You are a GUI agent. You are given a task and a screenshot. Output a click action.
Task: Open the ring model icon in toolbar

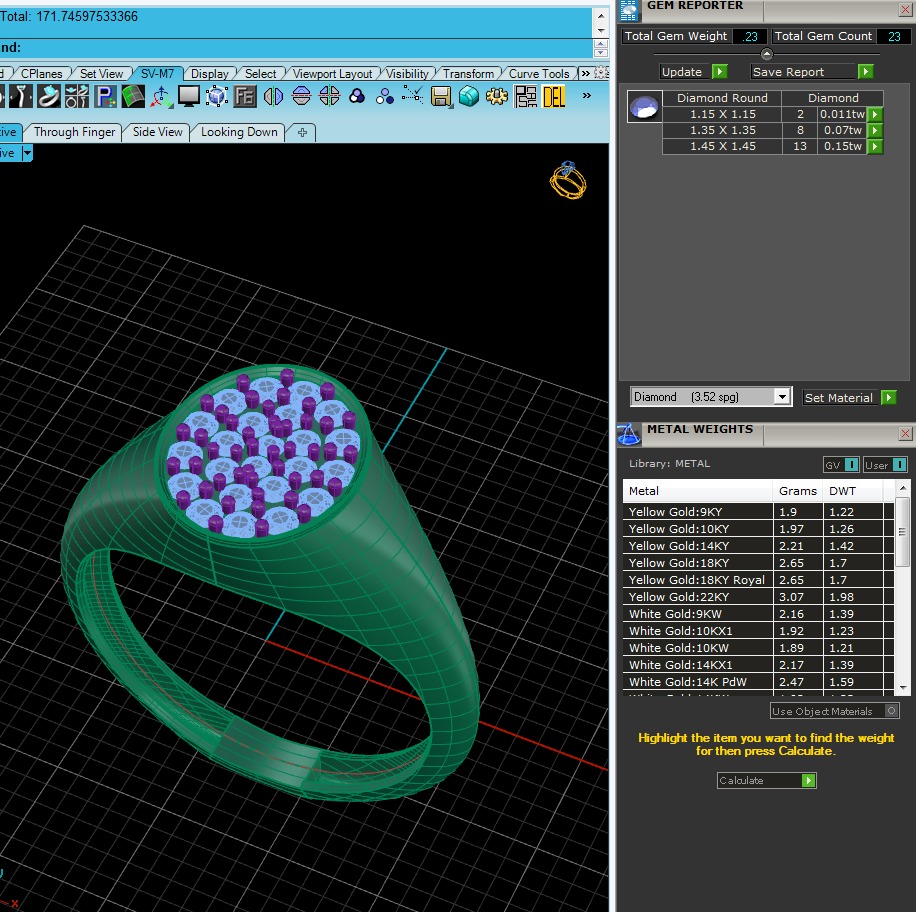pos(48,96)
